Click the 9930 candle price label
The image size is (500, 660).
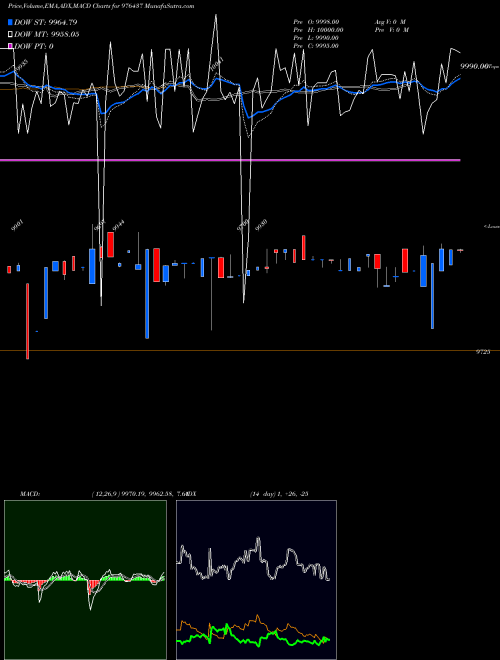click(x=261, y=226)
